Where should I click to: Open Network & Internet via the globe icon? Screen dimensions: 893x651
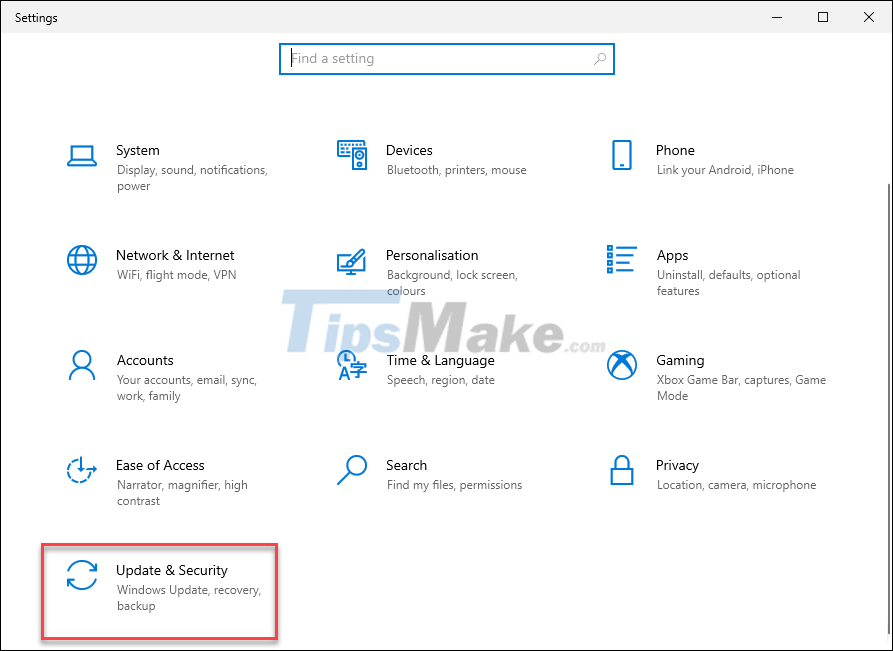pyautogui.click(x=82, y=263)
